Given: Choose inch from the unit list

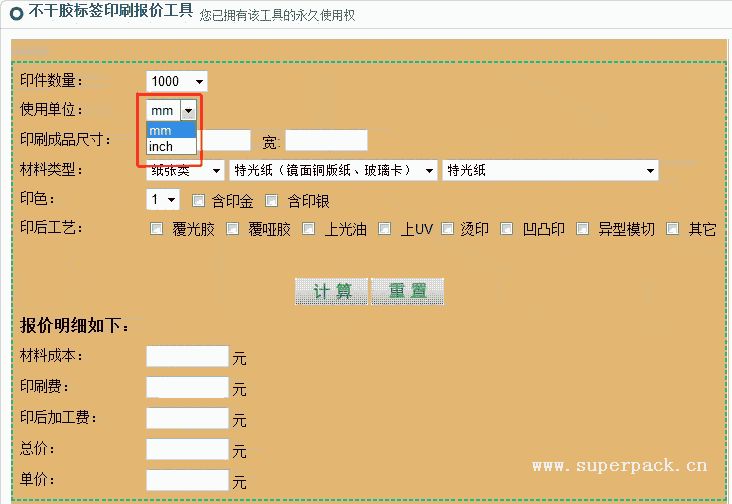Looking at the screenshot, I should (161, 147).
